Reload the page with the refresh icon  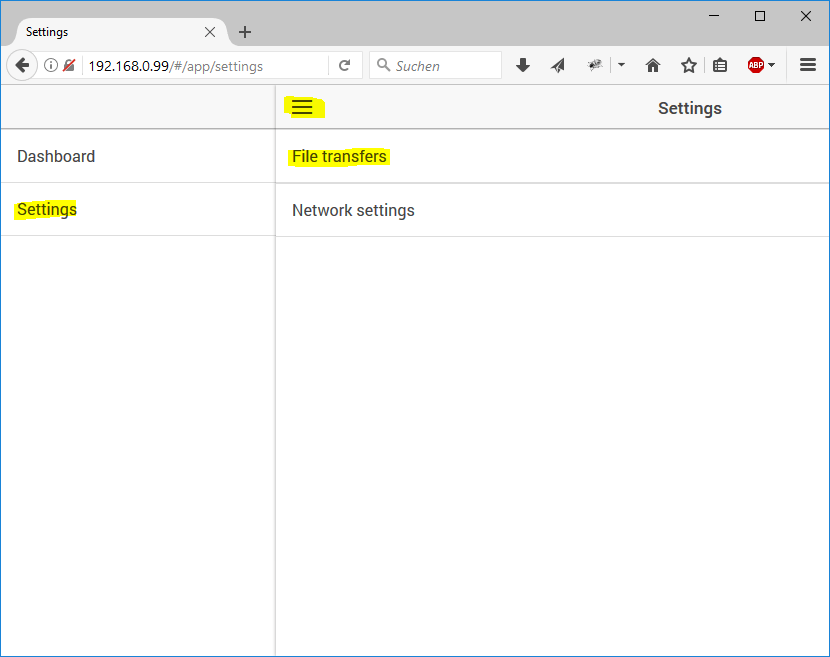pos(344,66)
